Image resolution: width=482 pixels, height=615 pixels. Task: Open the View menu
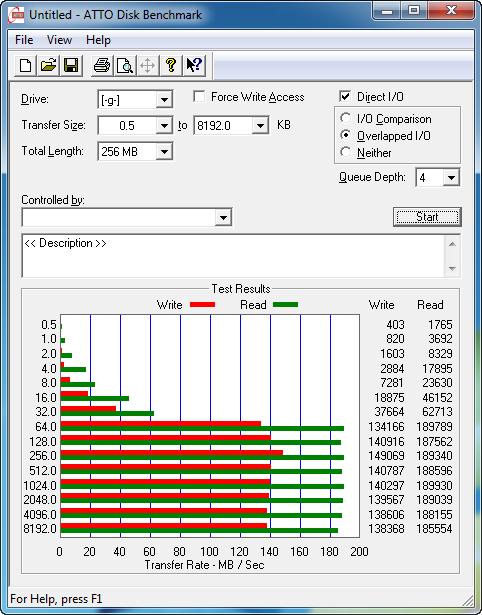click(x=59, y=40)
